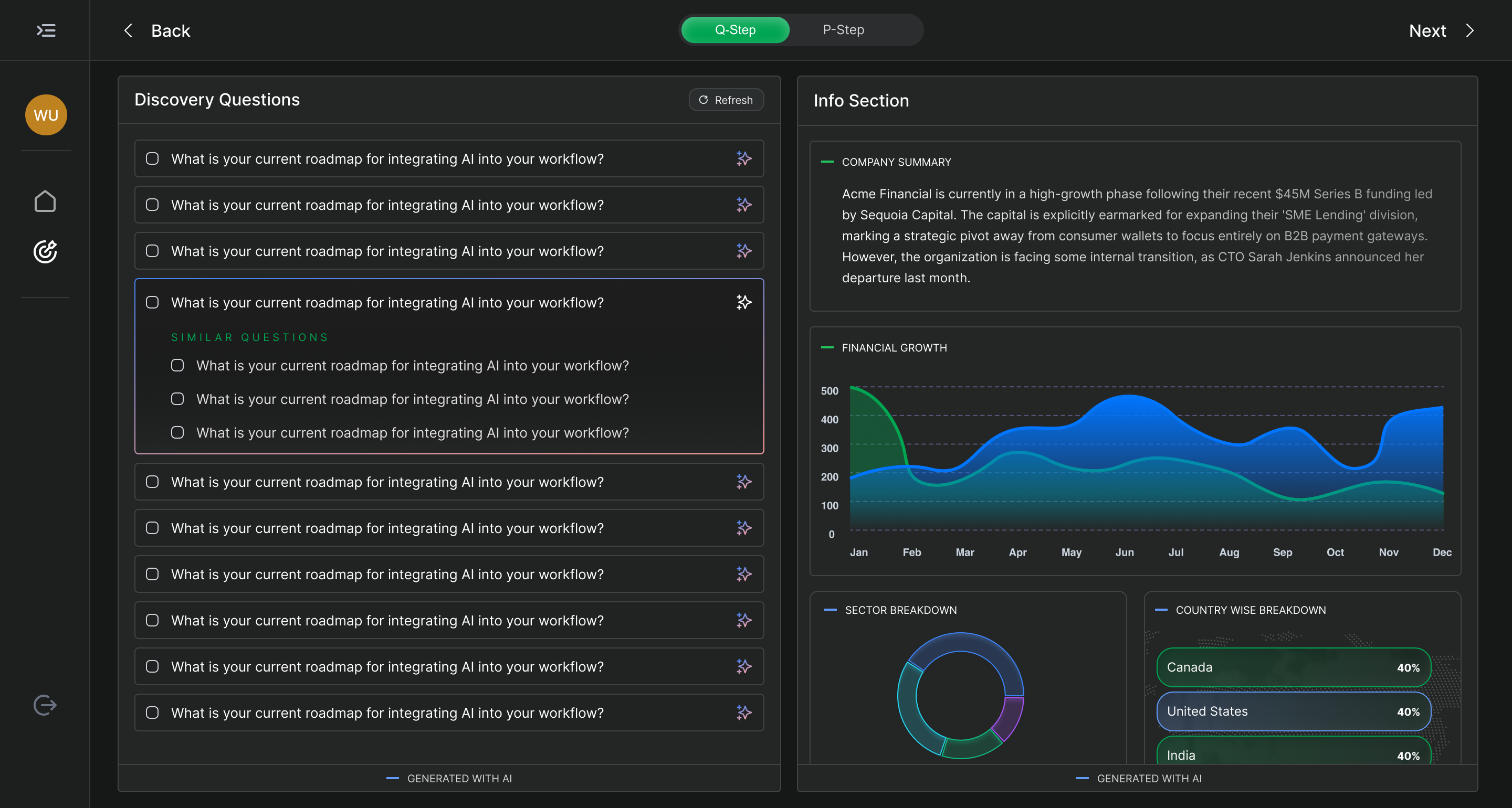Click the sparkle icon on the last question row
The height and width of the screenshot is (808, 1512).
coord(743,713)
